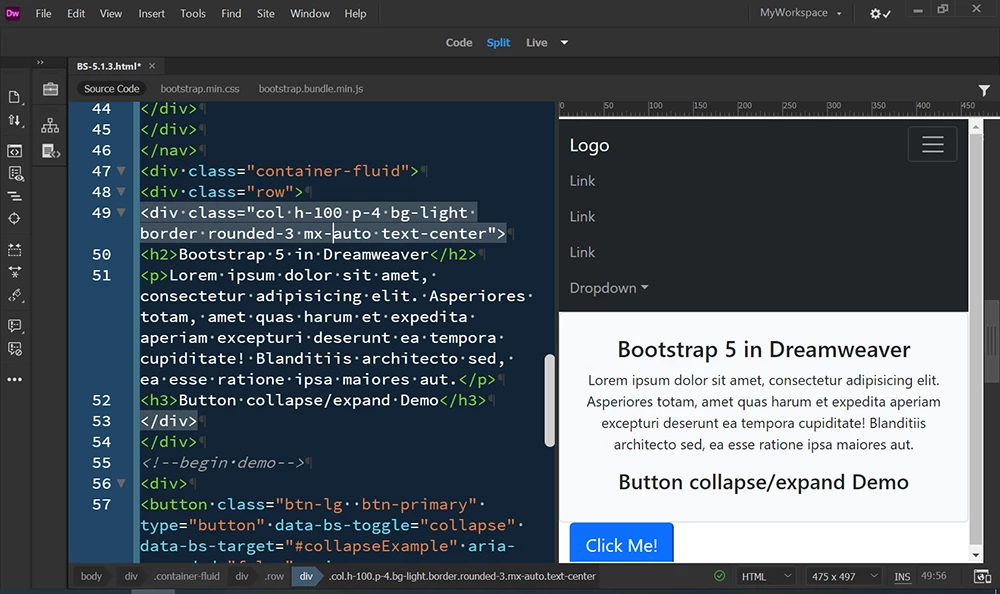1000x594 pixels.
Task: Click the Sync Settings gear icon
Action: (x=880, y=13)
